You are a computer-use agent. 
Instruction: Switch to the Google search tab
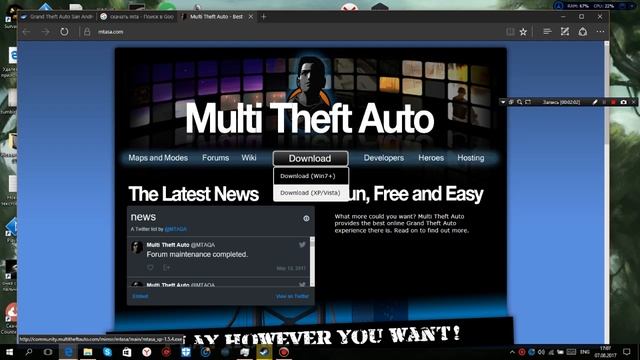[137, 17]
